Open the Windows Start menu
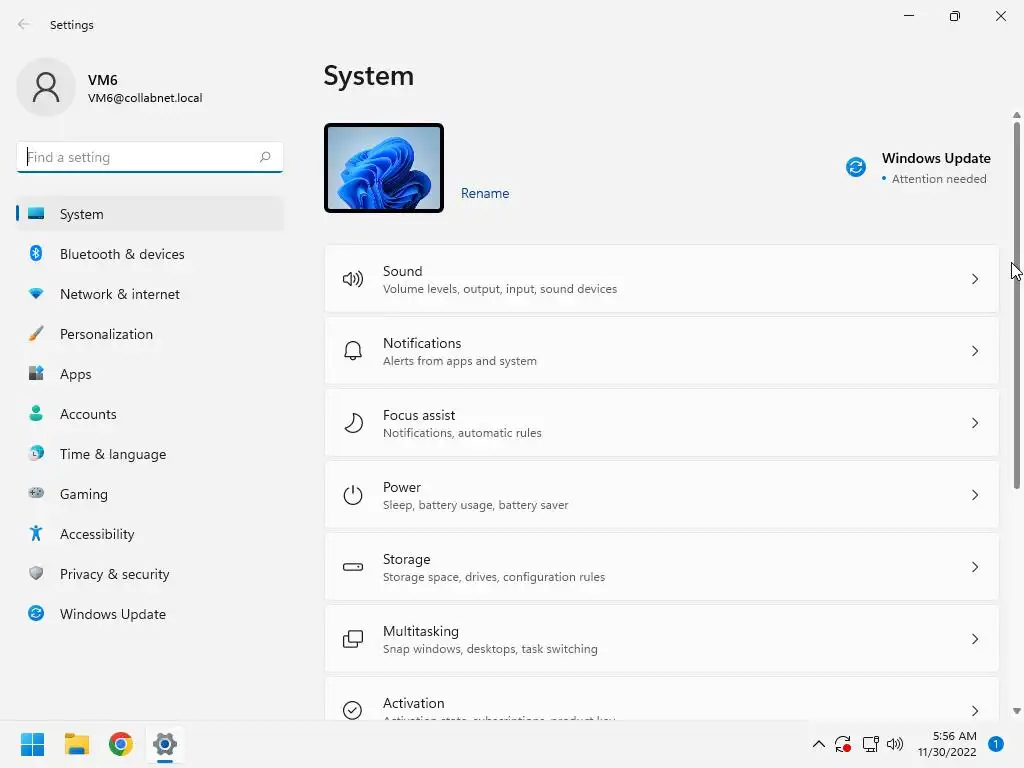 (32, 744)
